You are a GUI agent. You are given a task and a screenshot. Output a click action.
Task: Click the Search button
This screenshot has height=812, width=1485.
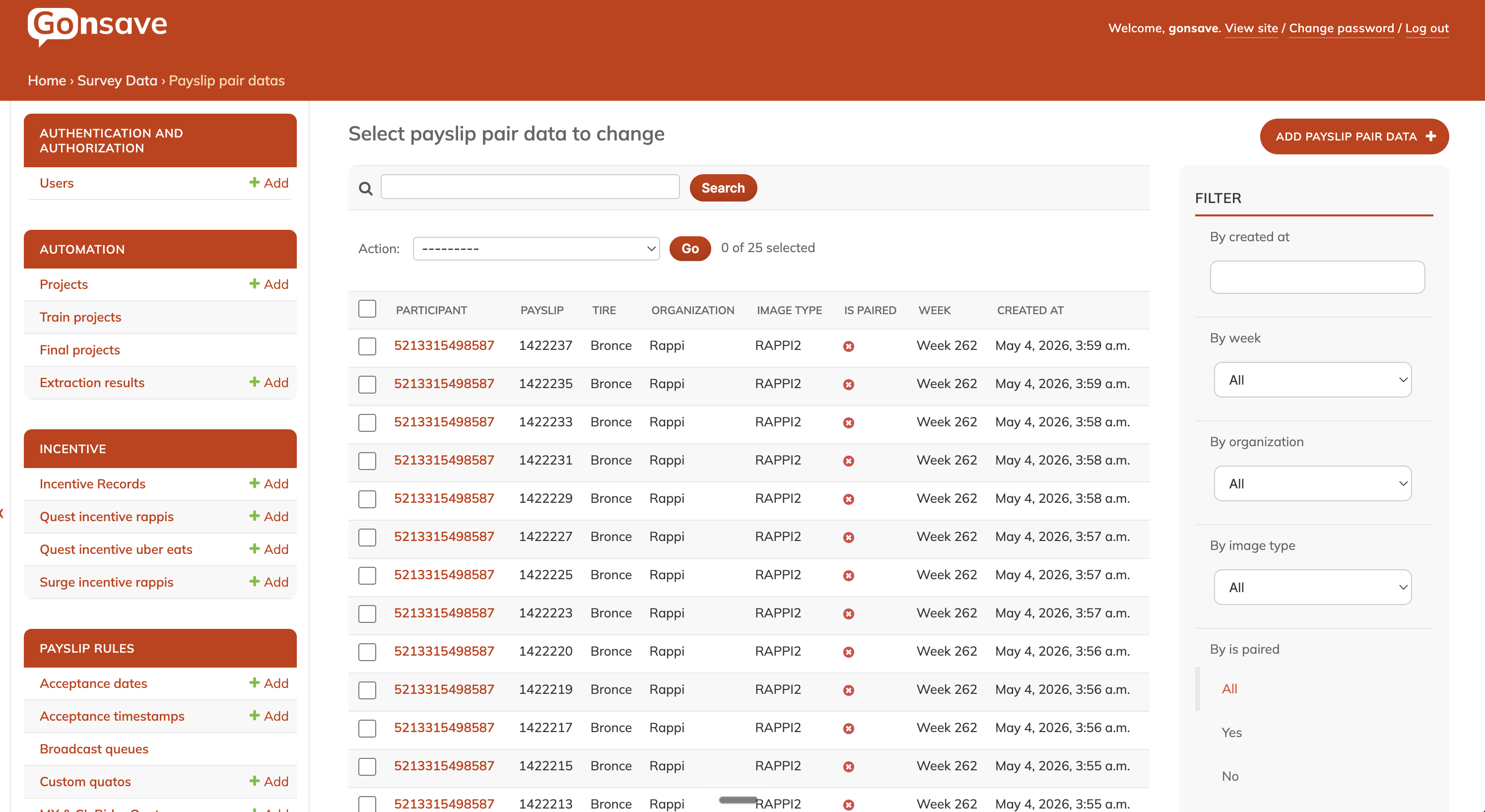(723, 188)
